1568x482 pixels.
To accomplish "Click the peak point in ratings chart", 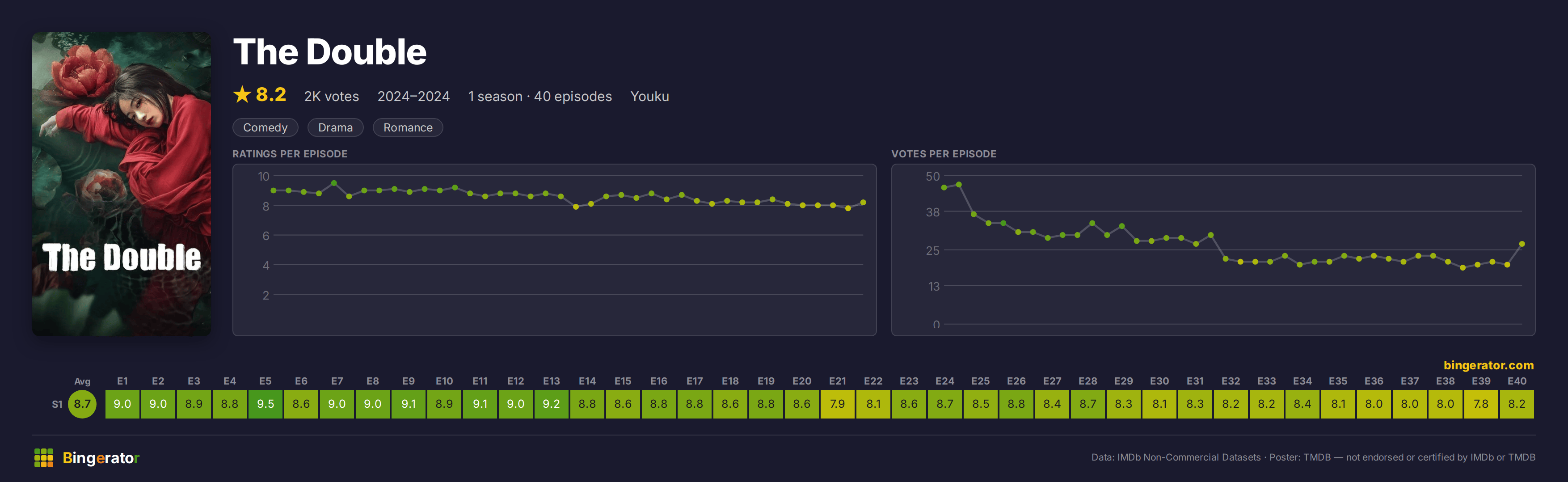I will pyautogui.click(x=334, y=182).
